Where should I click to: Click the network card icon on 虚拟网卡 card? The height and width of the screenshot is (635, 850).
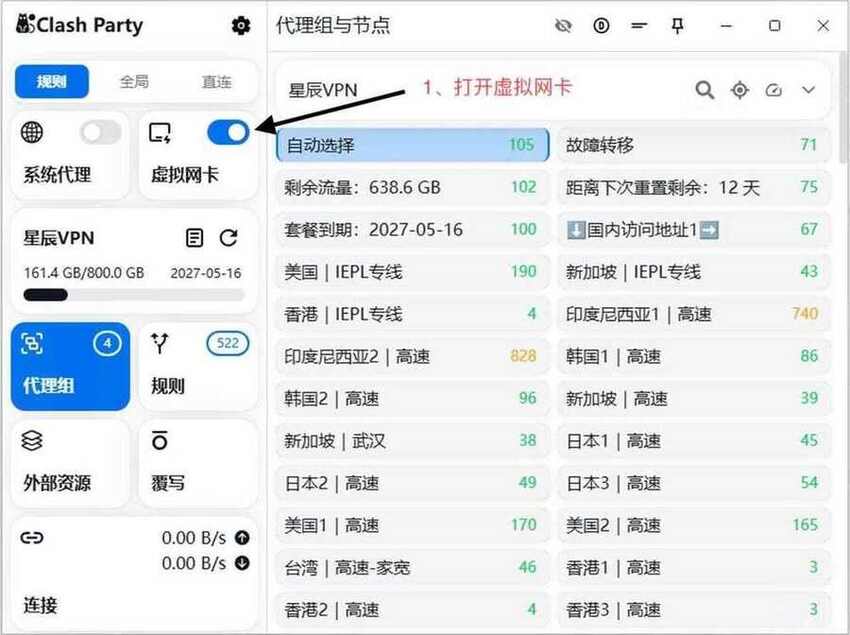pos(160,133)
